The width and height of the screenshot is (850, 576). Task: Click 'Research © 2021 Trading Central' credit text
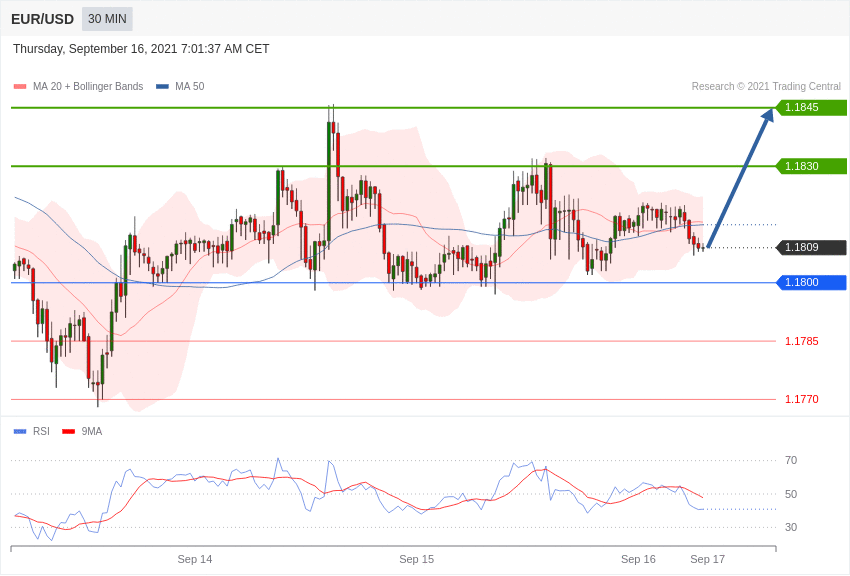pos(766,86)
